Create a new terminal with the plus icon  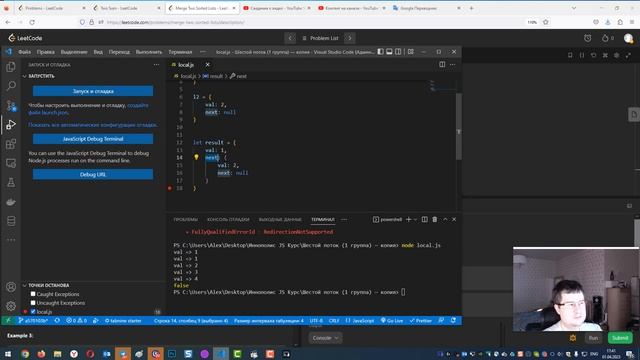point(408,219)
